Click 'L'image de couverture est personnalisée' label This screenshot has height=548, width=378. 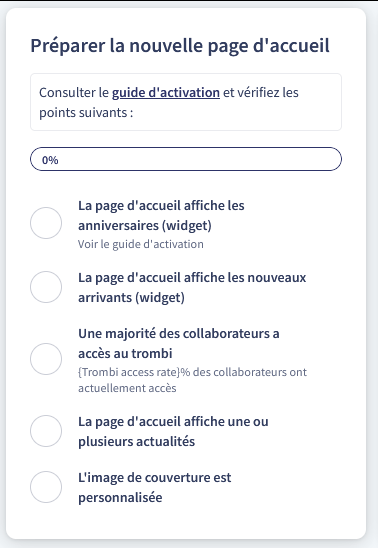(155, 487)
